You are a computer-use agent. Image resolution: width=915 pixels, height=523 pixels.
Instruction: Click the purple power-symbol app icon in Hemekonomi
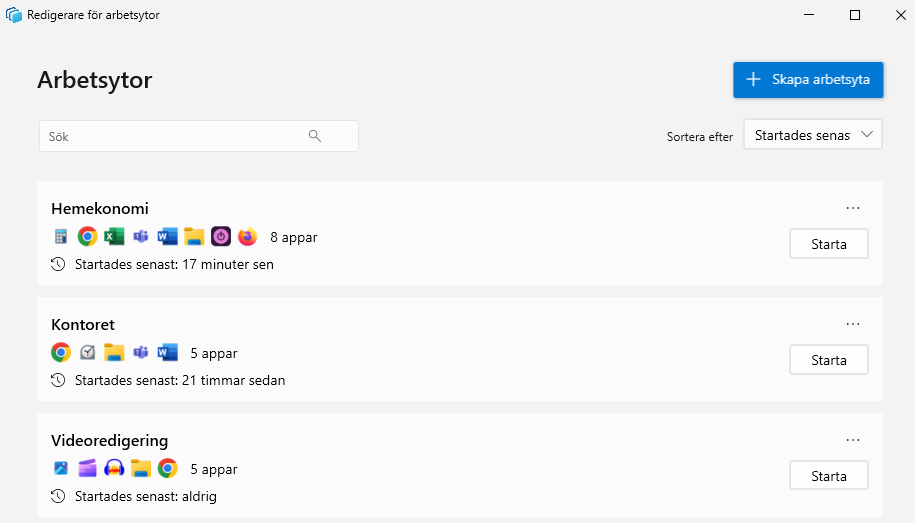[x=221, y=237]
